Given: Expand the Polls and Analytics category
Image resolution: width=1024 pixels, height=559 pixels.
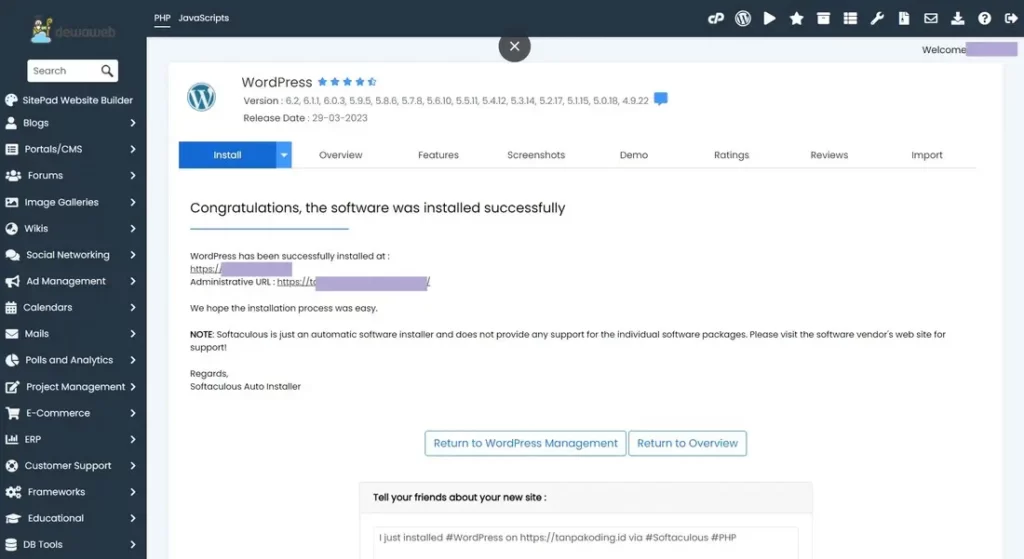Looking at the screenshot, I should [71, 360].
